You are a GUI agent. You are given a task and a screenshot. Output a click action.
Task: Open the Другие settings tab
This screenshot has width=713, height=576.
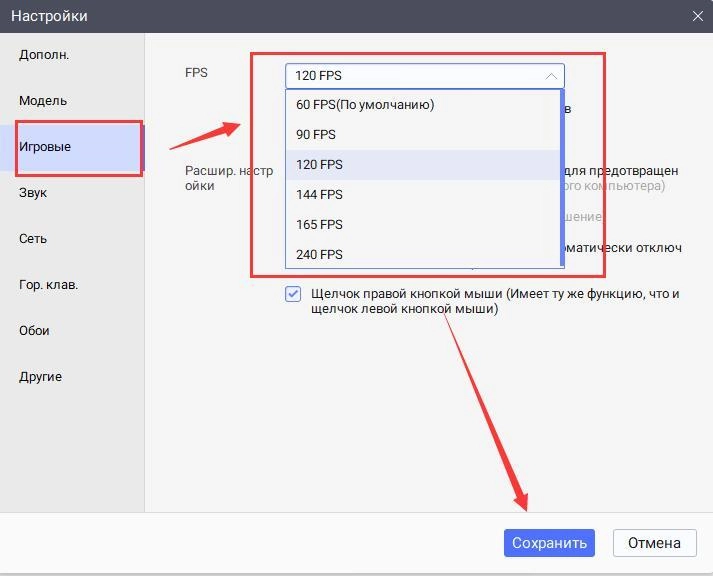click(x=40, y=377)
